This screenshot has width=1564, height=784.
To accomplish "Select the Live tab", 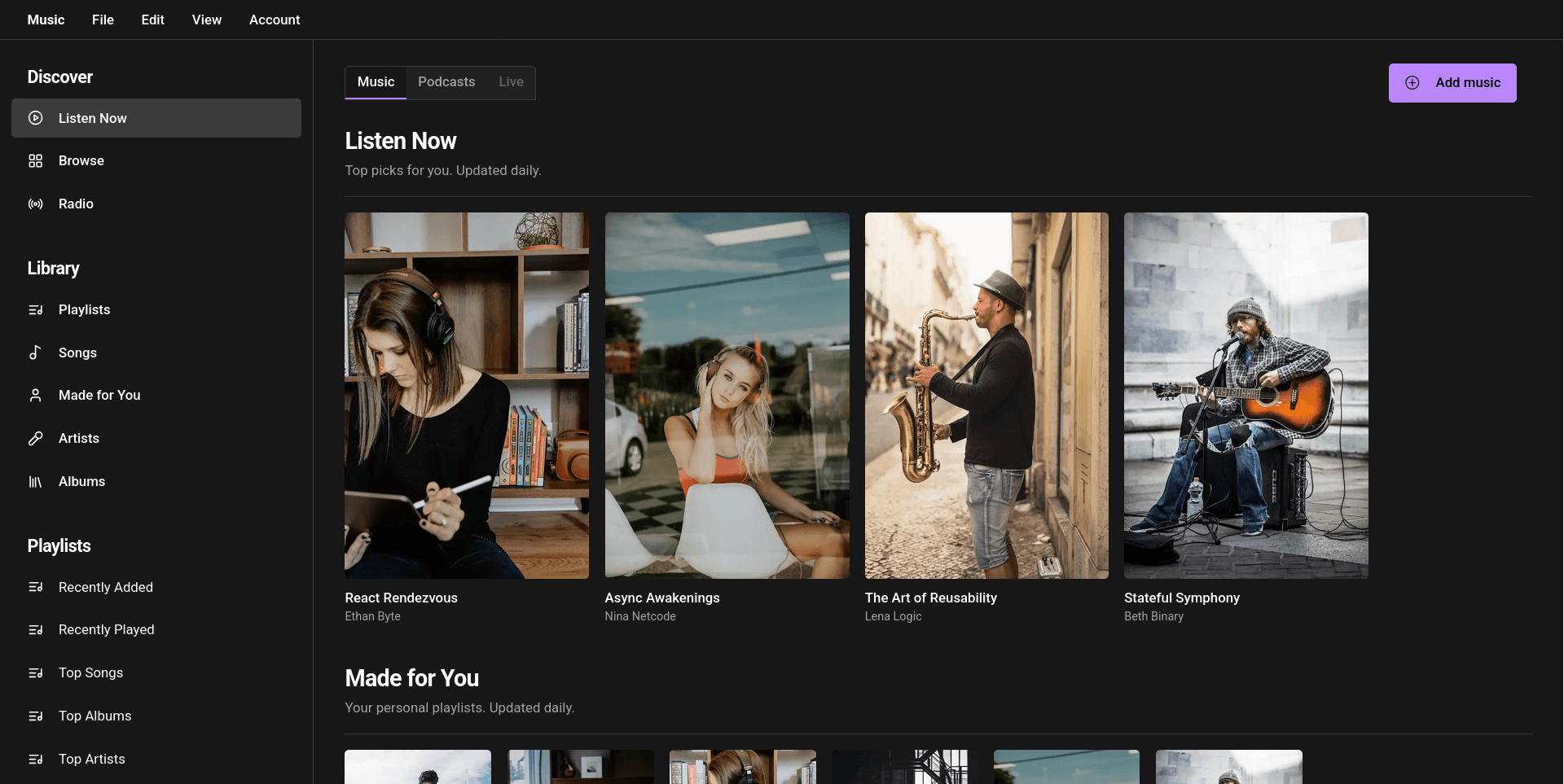I will 511,82.
